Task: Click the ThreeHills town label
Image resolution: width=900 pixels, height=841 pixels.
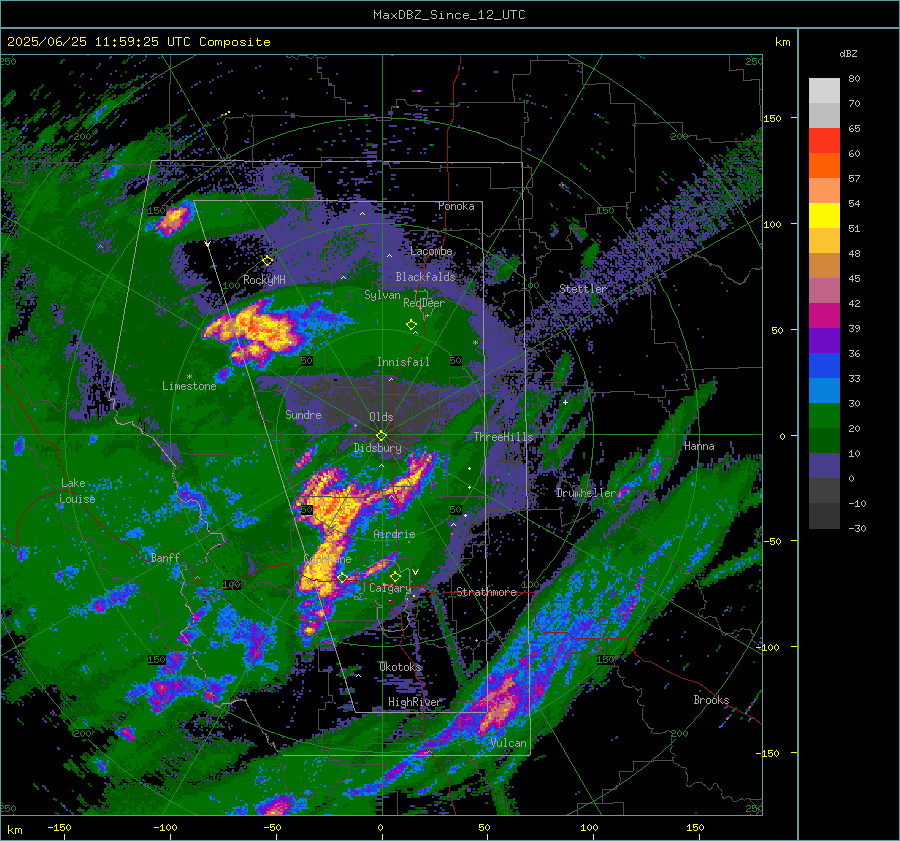Action: click(503, 437)
